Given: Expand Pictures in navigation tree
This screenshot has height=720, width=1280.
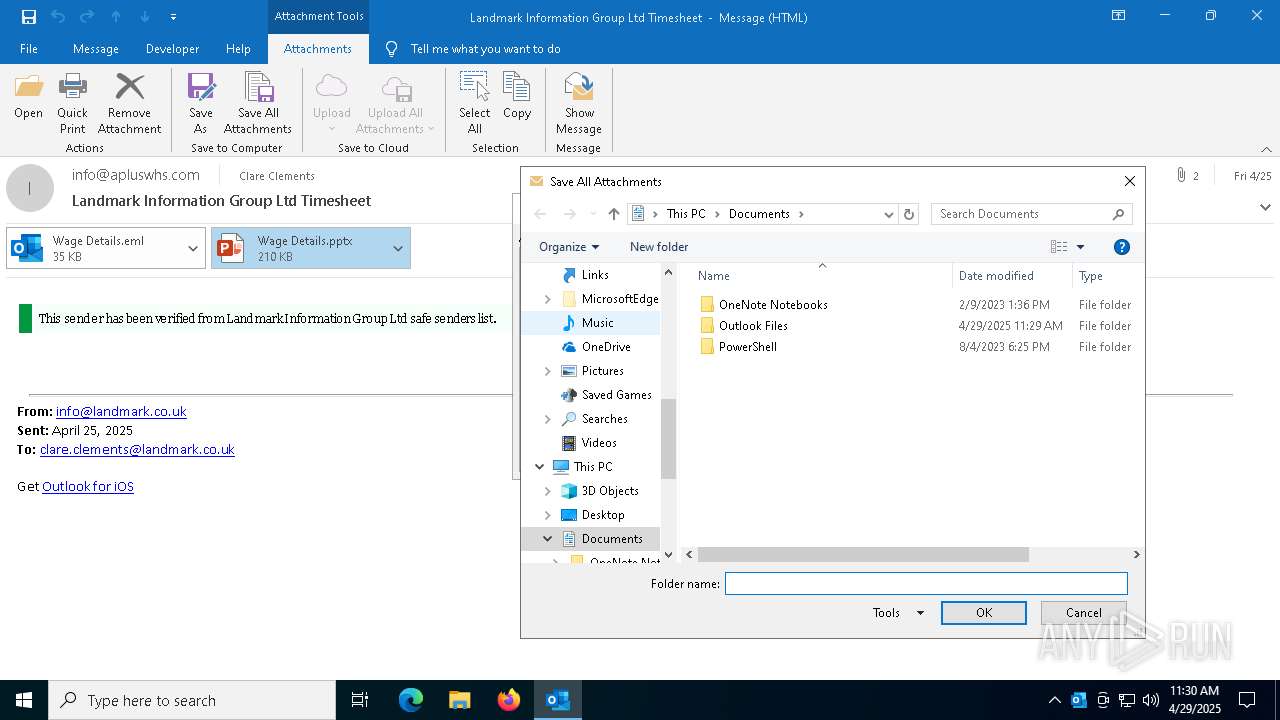Looking at the screenshot, I should pyautogui.click(x=547, y=371).
